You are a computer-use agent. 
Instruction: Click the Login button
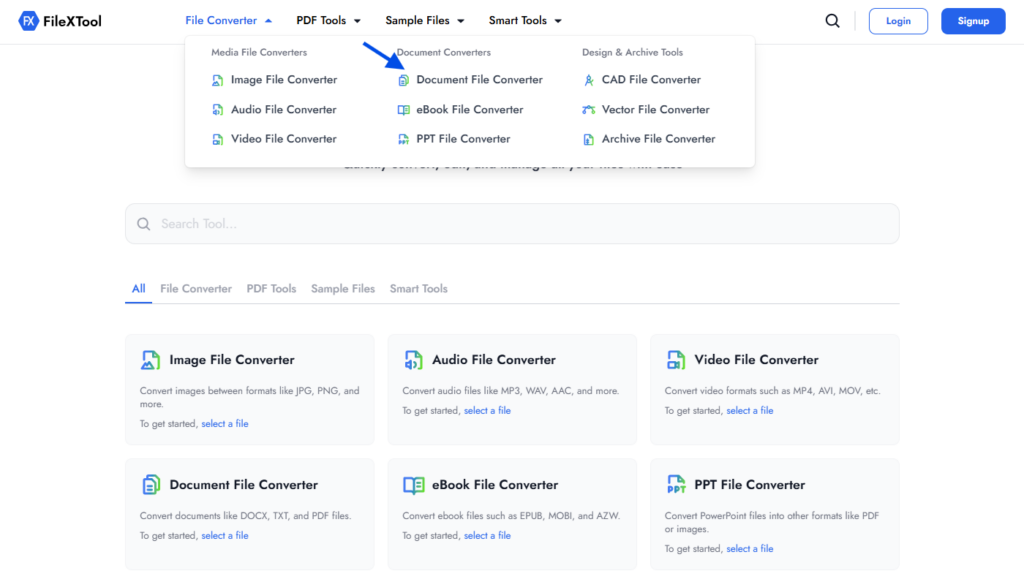[897, 20]
